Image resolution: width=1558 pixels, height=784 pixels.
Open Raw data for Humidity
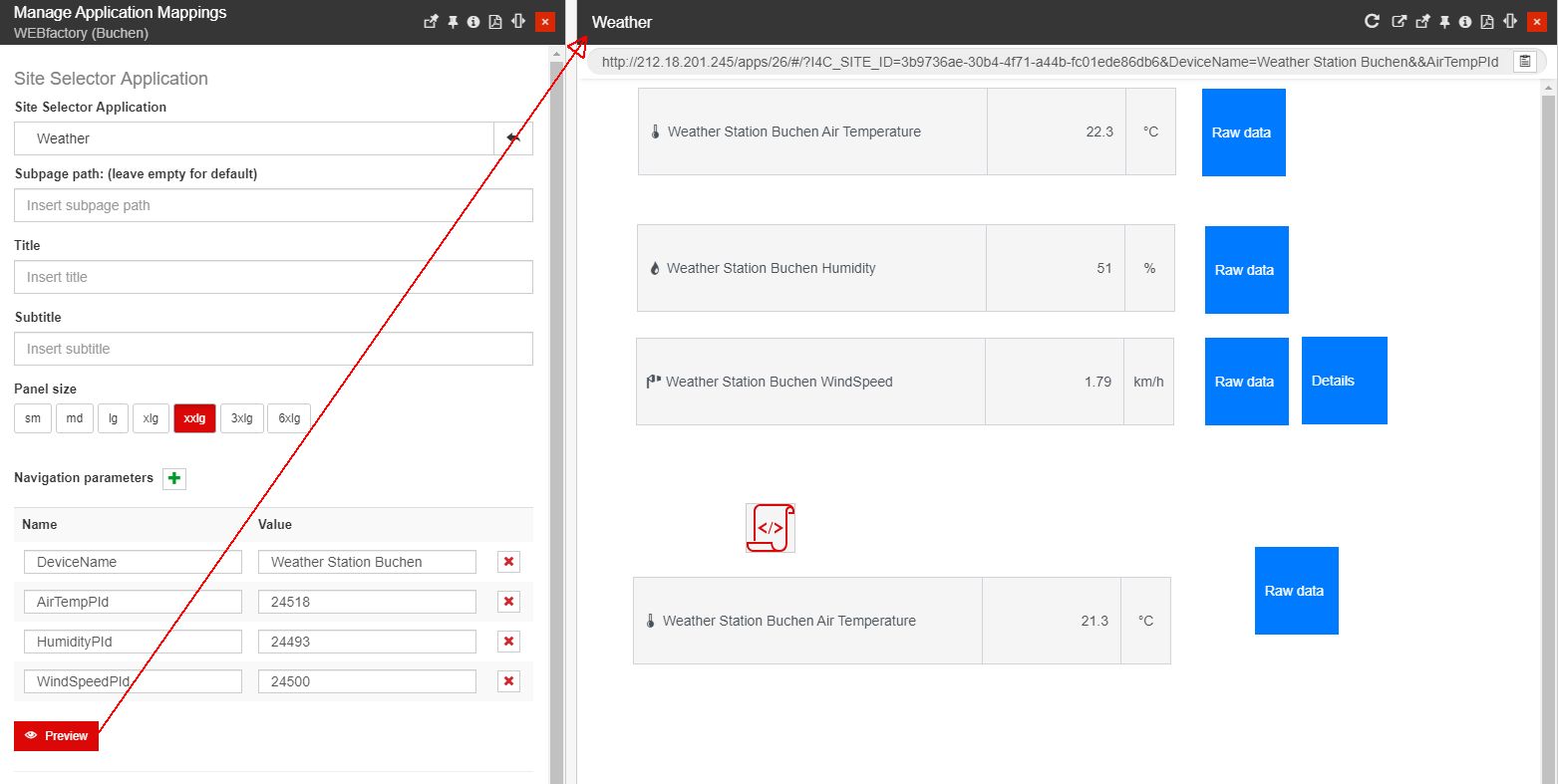(1246, 270)
